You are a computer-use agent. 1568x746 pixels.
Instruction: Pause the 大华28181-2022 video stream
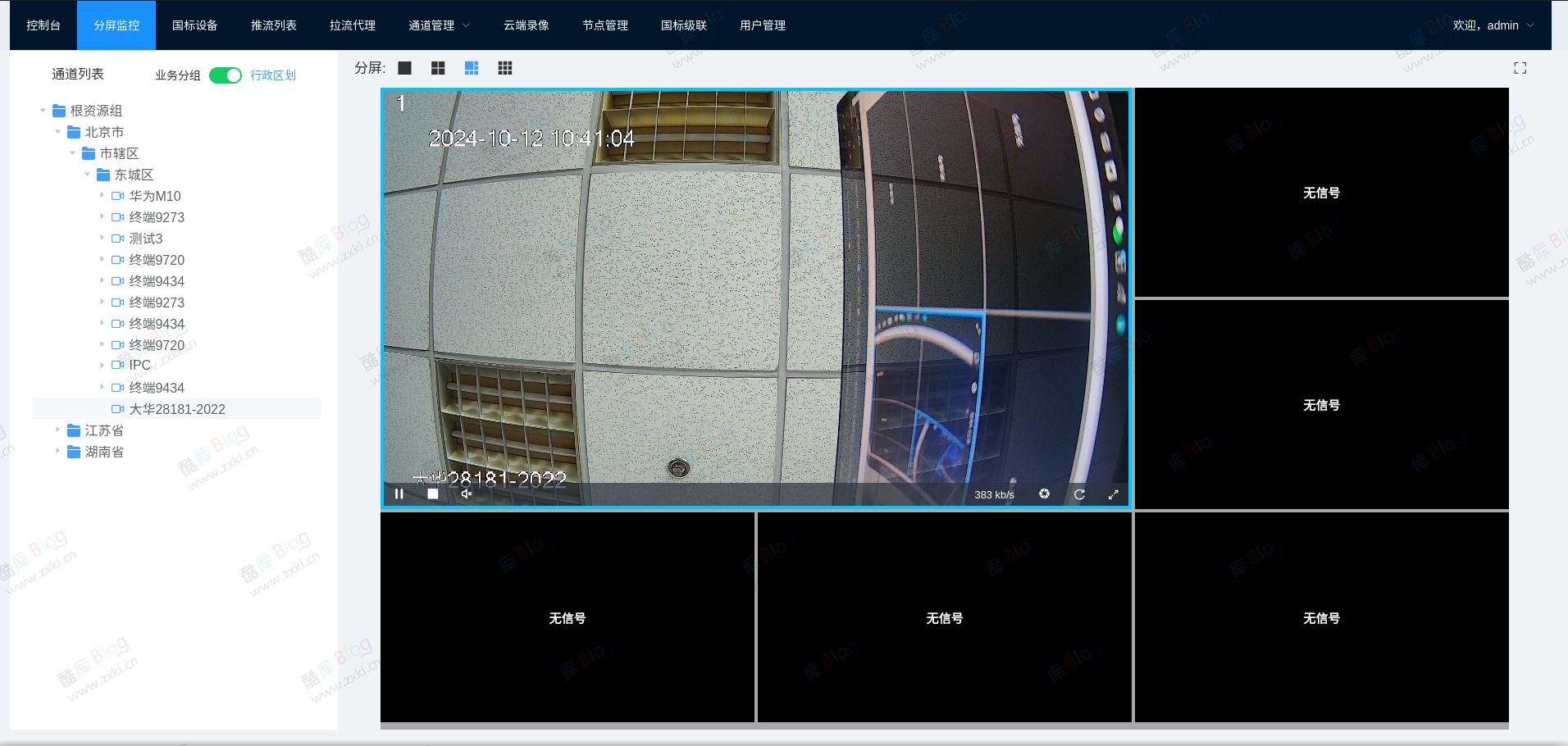[x=399, y=494]
